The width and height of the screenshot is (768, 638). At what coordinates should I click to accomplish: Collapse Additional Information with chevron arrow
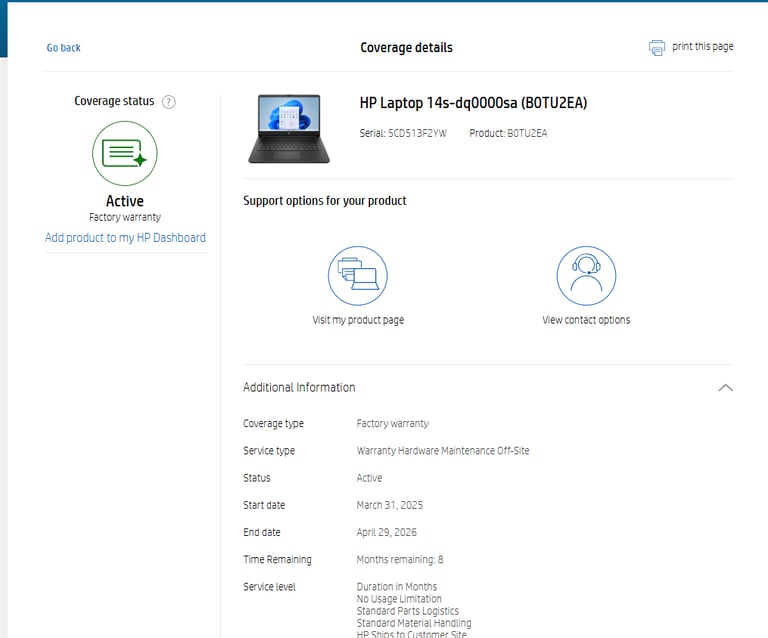[725, 388]
